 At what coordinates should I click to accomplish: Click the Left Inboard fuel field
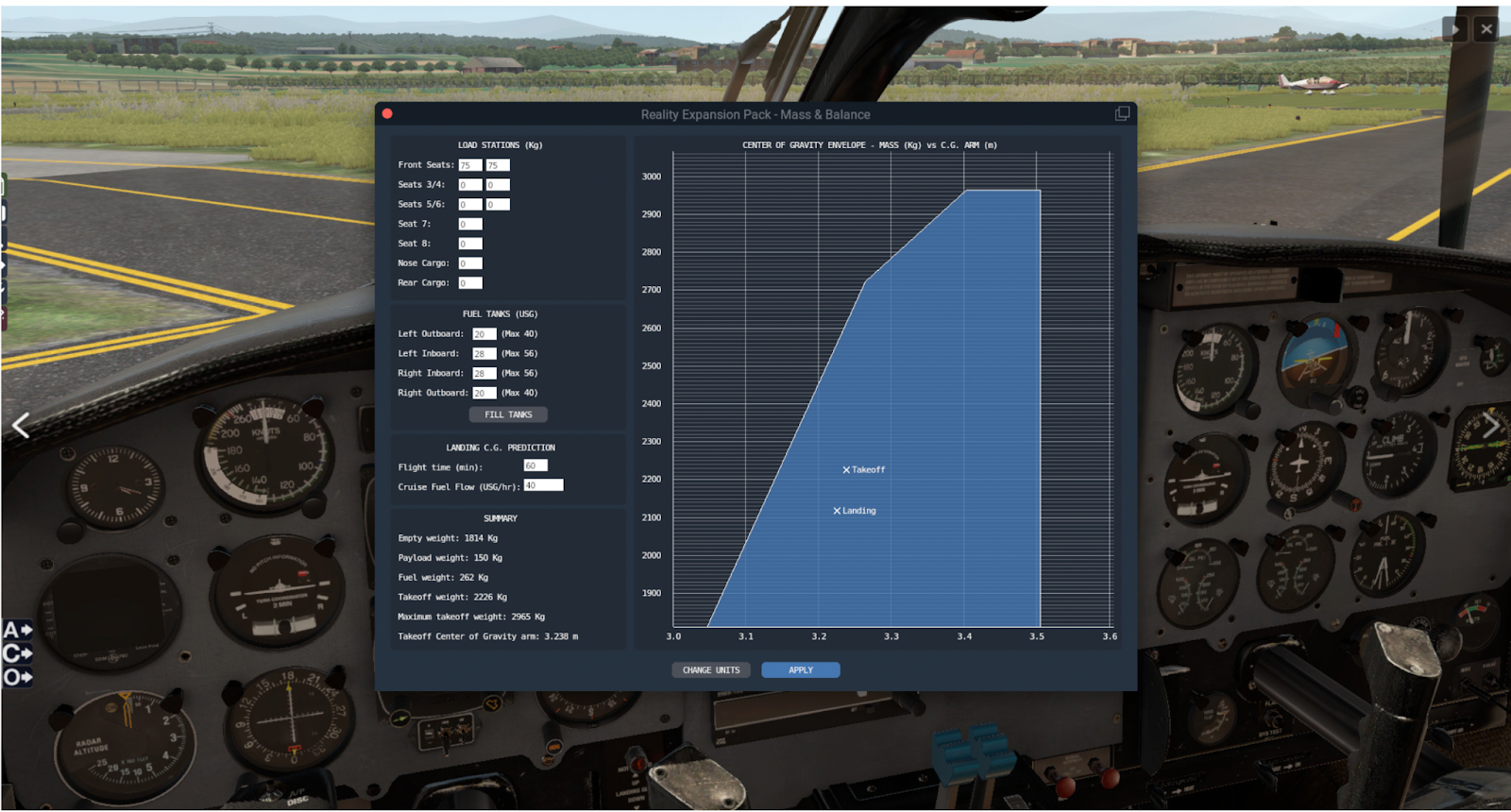[x=484, y=354]
